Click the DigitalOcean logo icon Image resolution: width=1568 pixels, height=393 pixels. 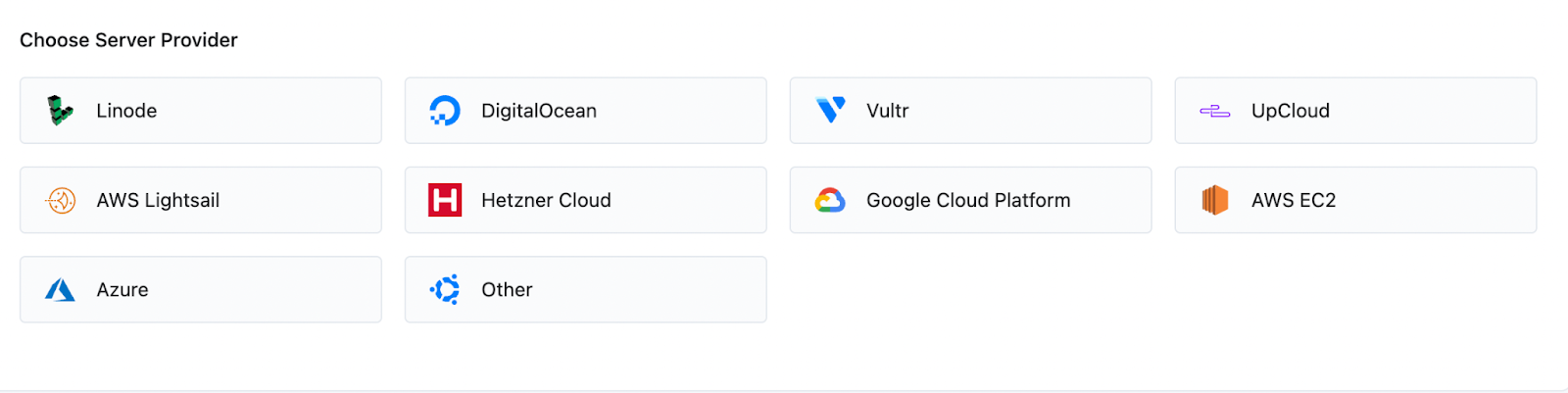pos(445,111)
